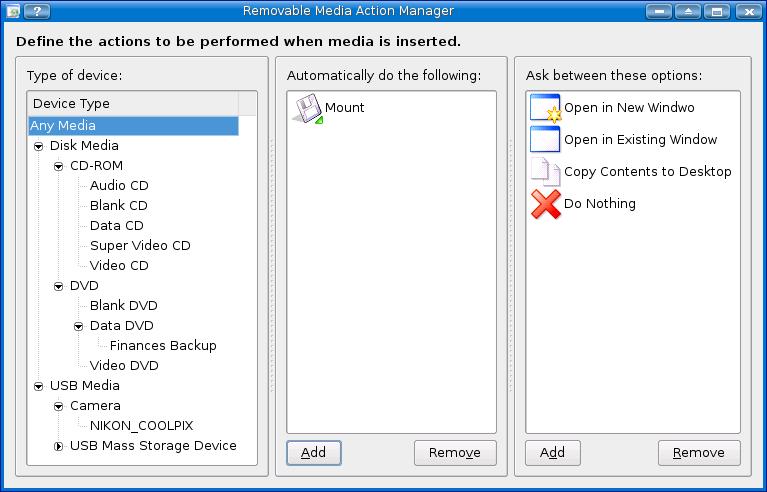Click Remove under ask options list
This screenshot has width=767, height=492.
[x=699, y=453]
